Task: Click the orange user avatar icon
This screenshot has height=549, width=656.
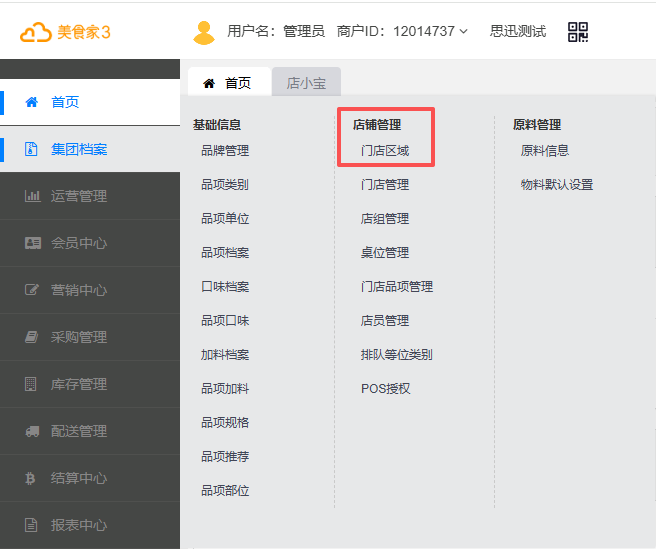Action: click(204, 32)
